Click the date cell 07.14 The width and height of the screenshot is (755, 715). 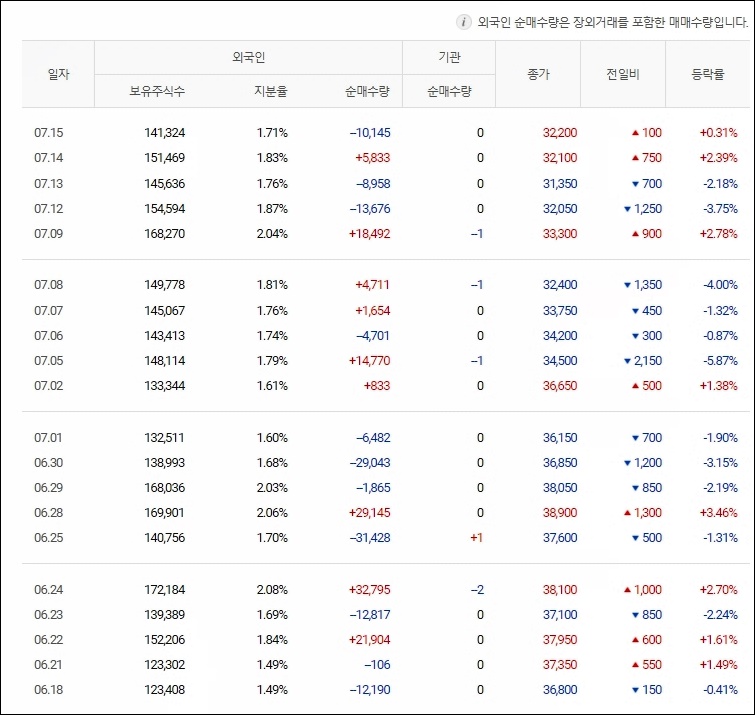[49, 158]
